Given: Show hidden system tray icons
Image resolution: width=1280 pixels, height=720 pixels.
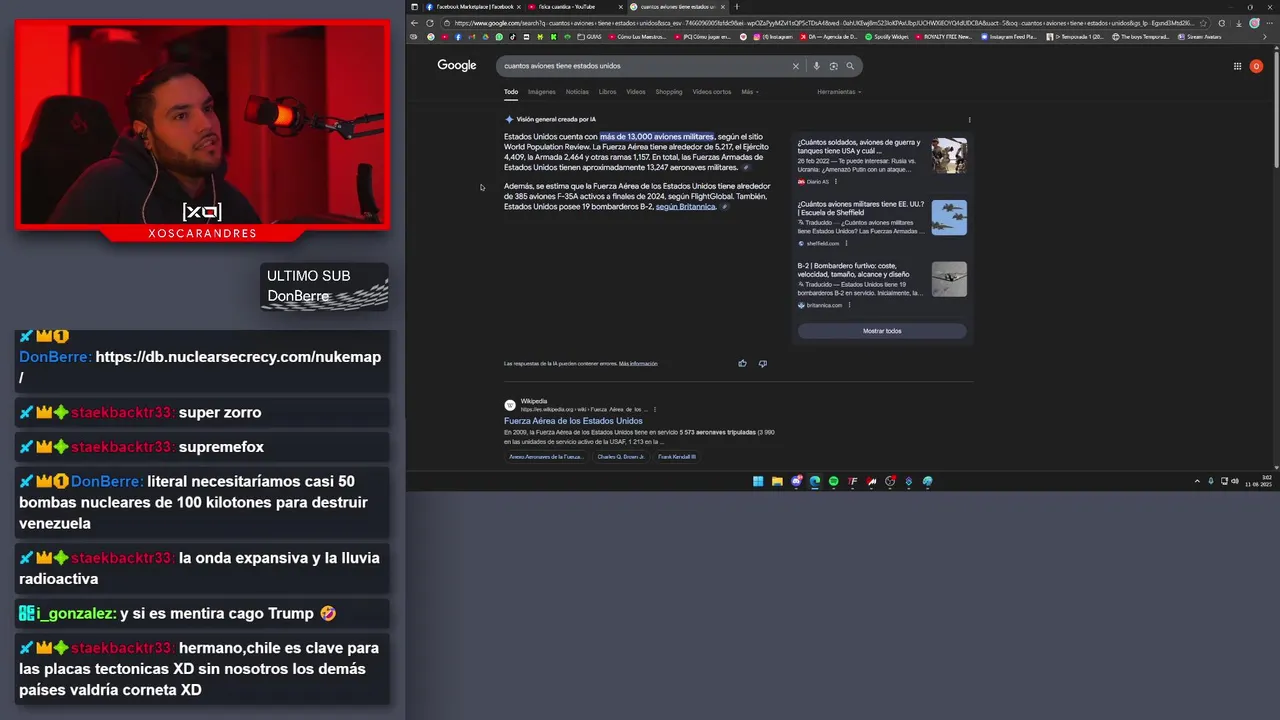Looking at the screenshot, I should (1197, 482).
